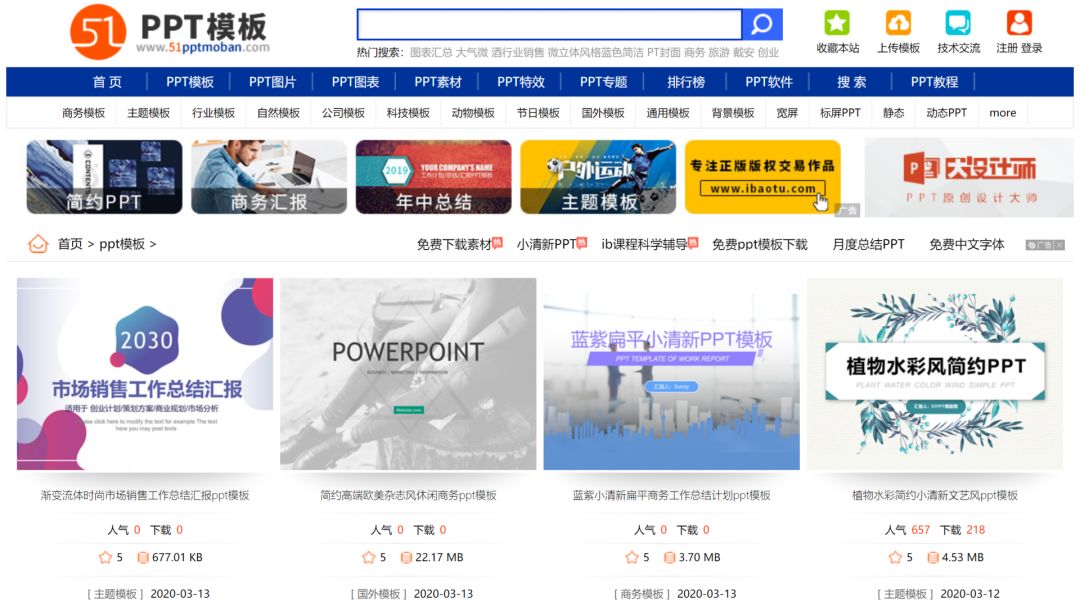Click the green star 收藏本站 icon
The image size is (1080, 611).
[837, 23]
